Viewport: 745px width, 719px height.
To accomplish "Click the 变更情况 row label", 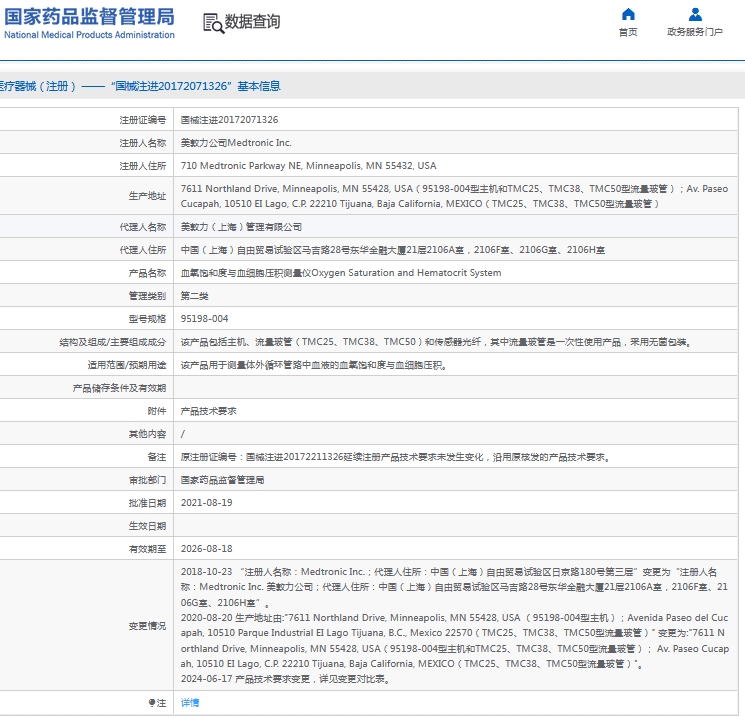I will coord(147,626).
